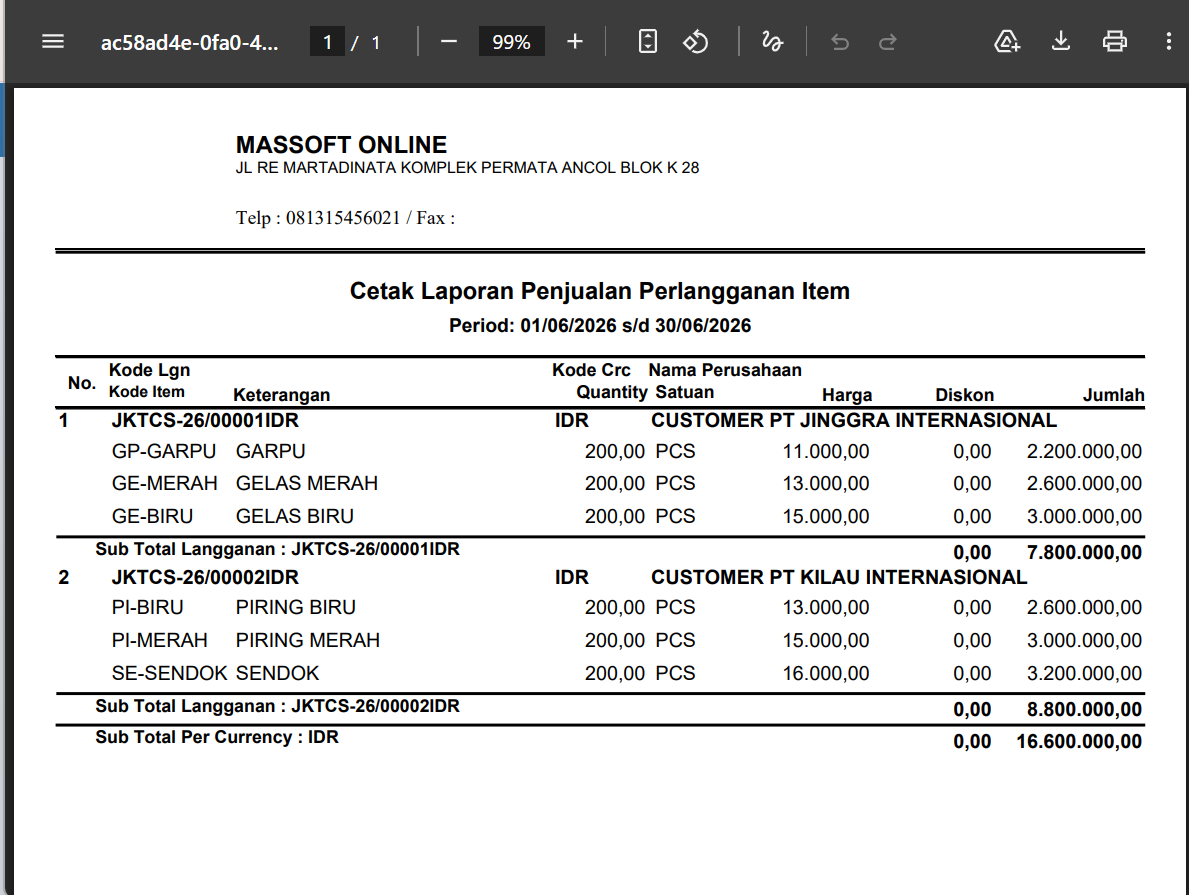Toggle the fit to page button
1189x895 pixels.
648,42
